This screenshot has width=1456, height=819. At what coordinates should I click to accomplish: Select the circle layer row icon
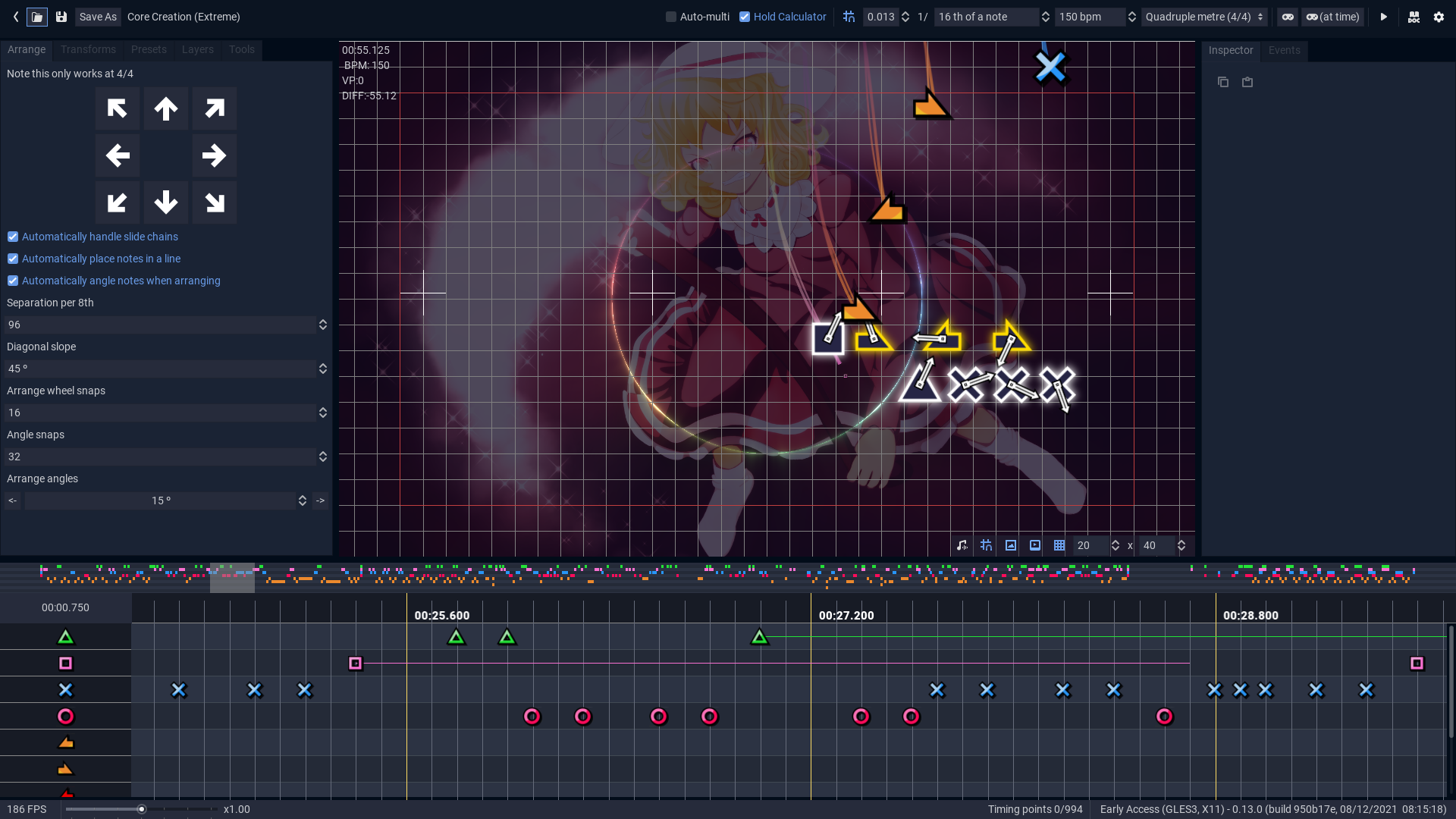click(66, 717)
